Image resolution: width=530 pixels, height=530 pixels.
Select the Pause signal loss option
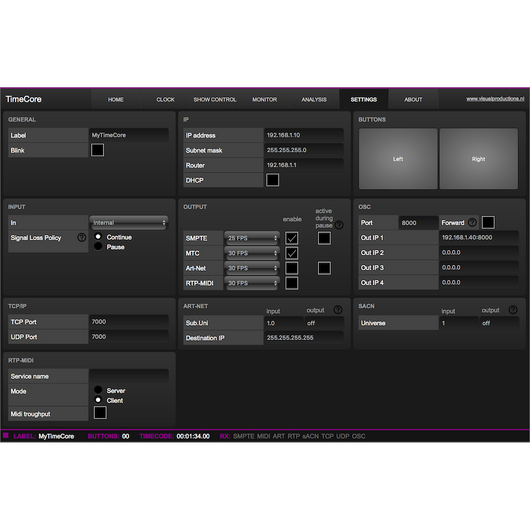coord(98,246)
